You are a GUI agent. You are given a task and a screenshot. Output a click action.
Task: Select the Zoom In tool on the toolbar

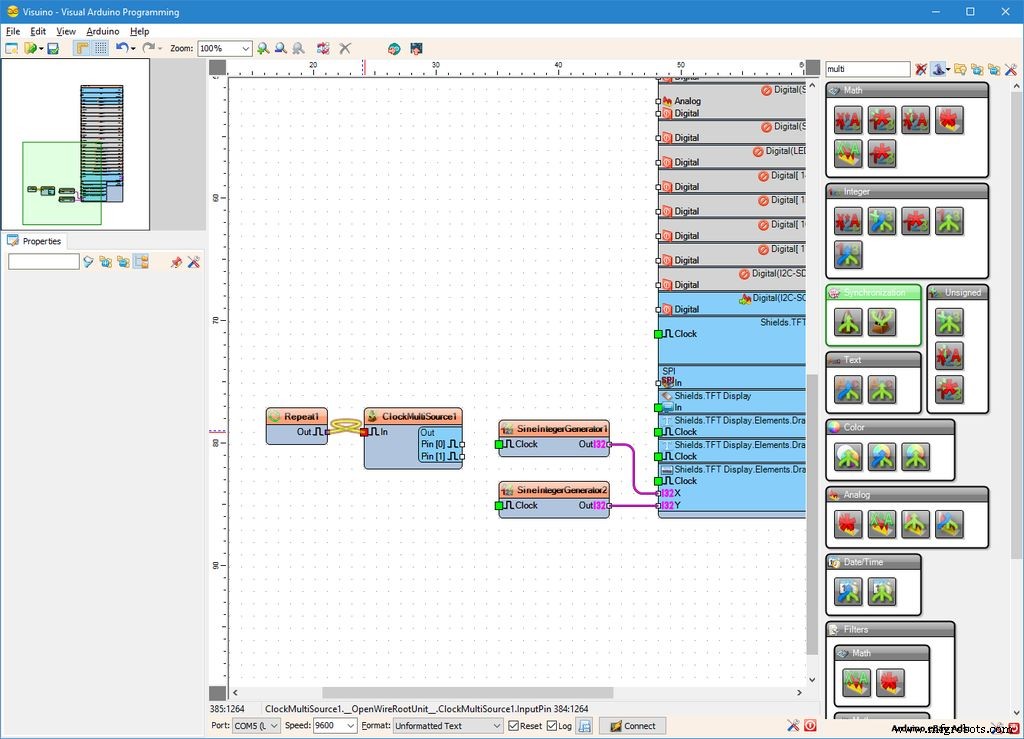coord(263,48)
